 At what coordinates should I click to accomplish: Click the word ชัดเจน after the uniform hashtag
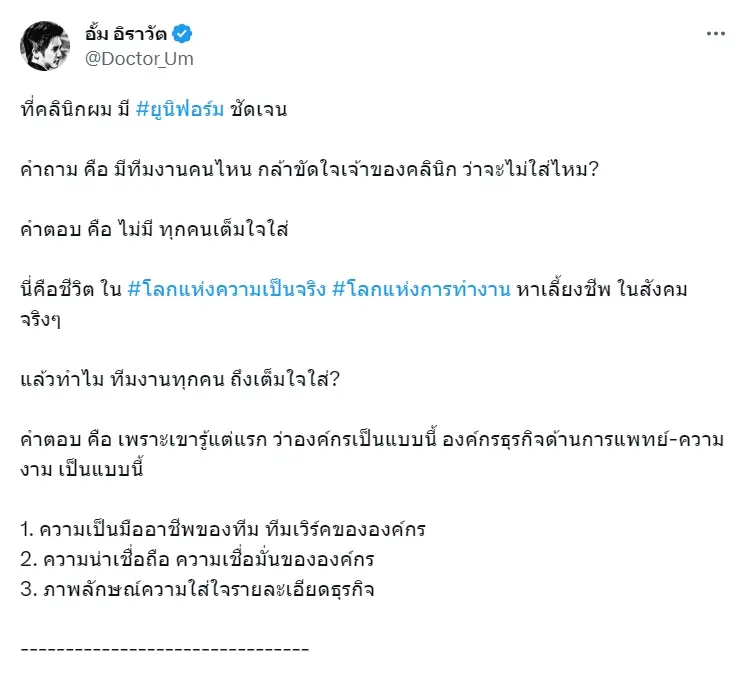pyautogui.click(x=259, y=109)
